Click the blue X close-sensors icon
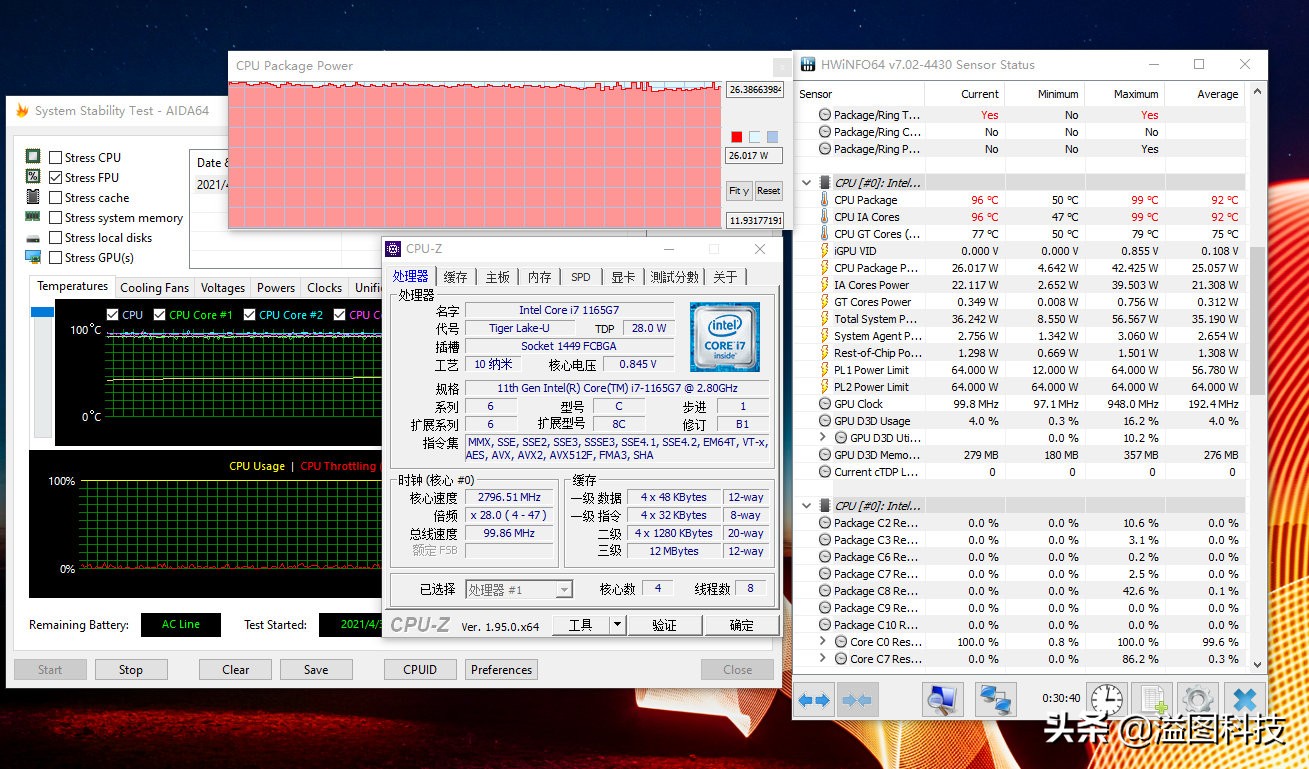The height and width of the screenshot is (769, 1309). point(1244,699)
